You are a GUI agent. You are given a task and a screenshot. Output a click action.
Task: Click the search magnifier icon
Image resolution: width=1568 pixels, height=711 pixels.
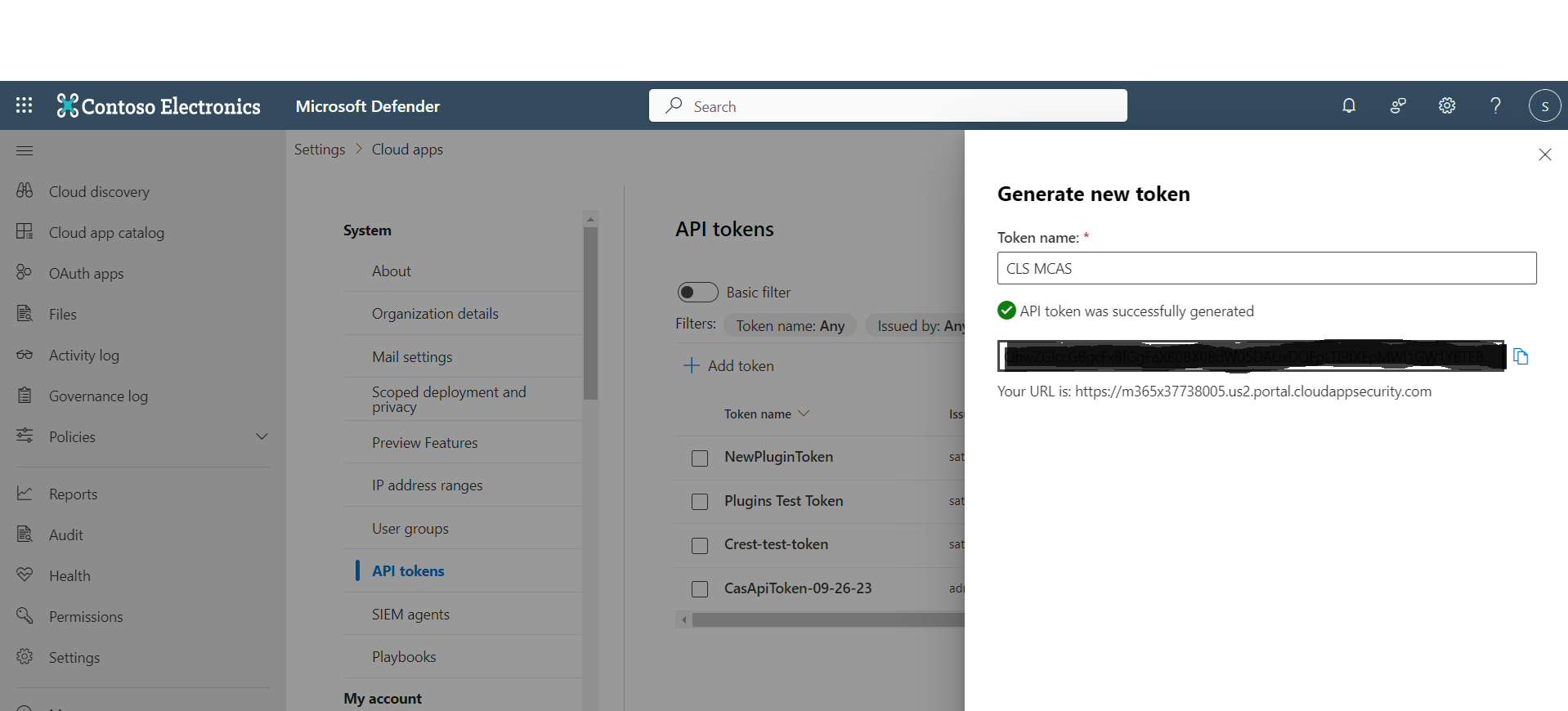[674, 105]
